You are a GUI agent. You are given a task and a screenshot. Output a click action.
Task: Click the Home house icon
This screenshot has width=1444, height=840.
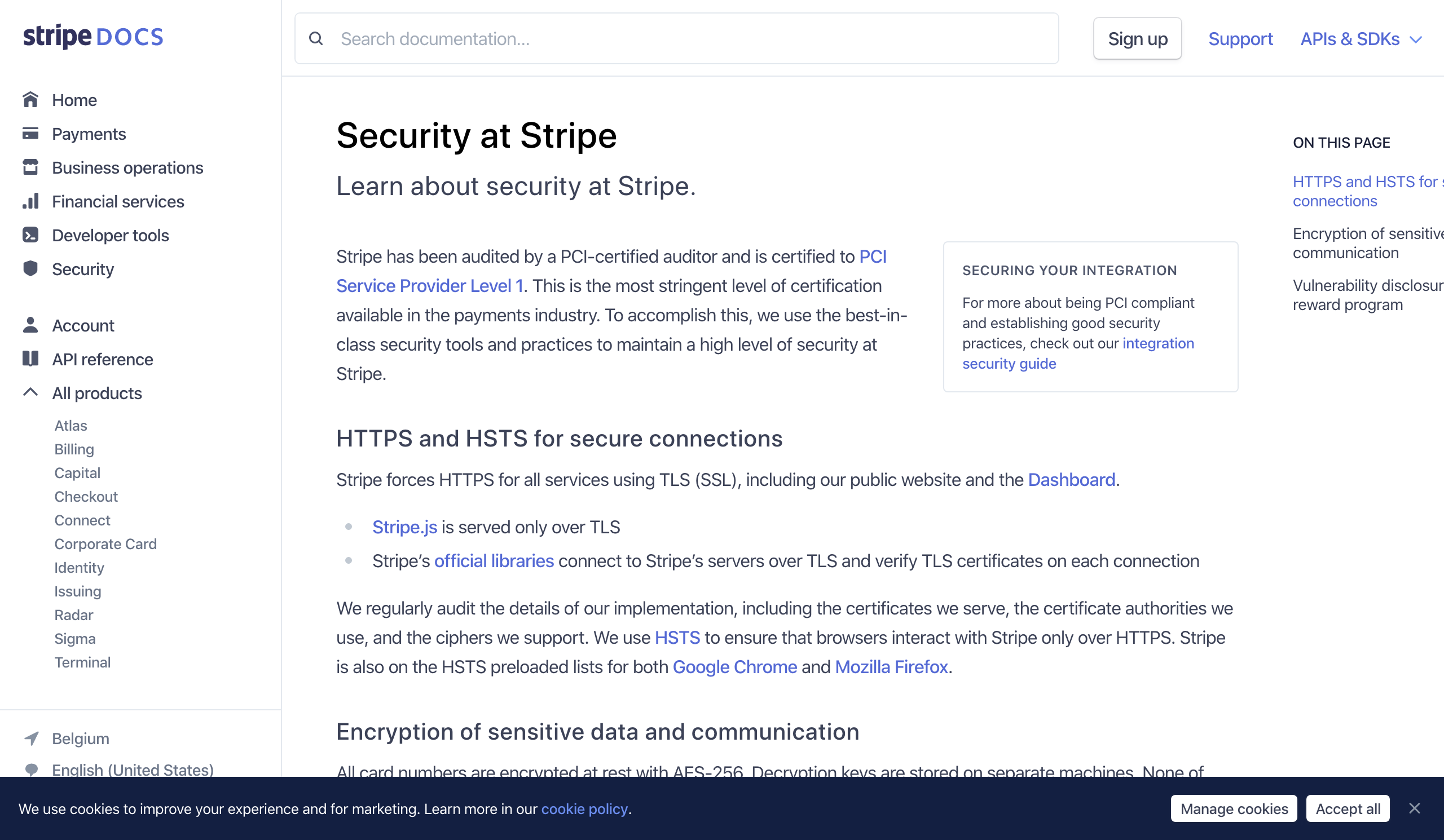30,100
